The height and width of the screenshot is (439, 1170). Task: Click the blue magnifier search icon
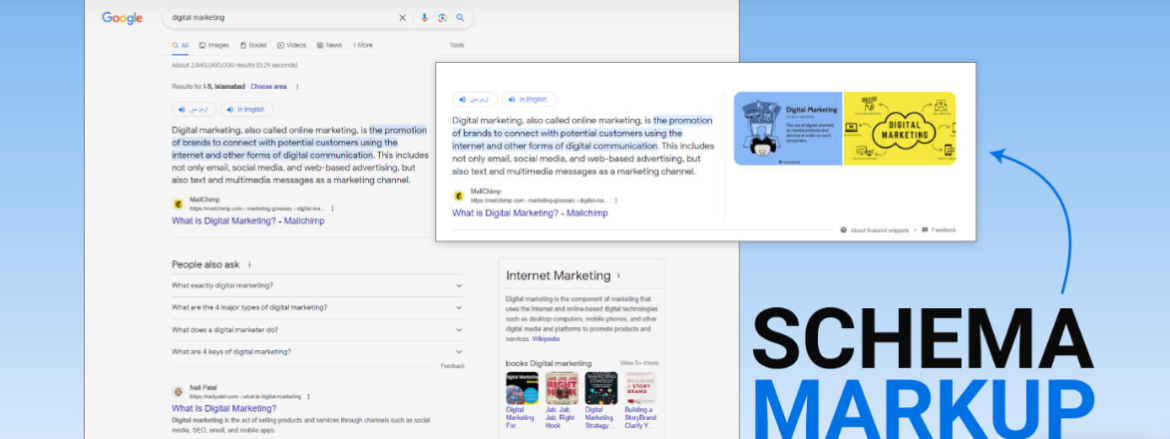[x=460, y=18]
